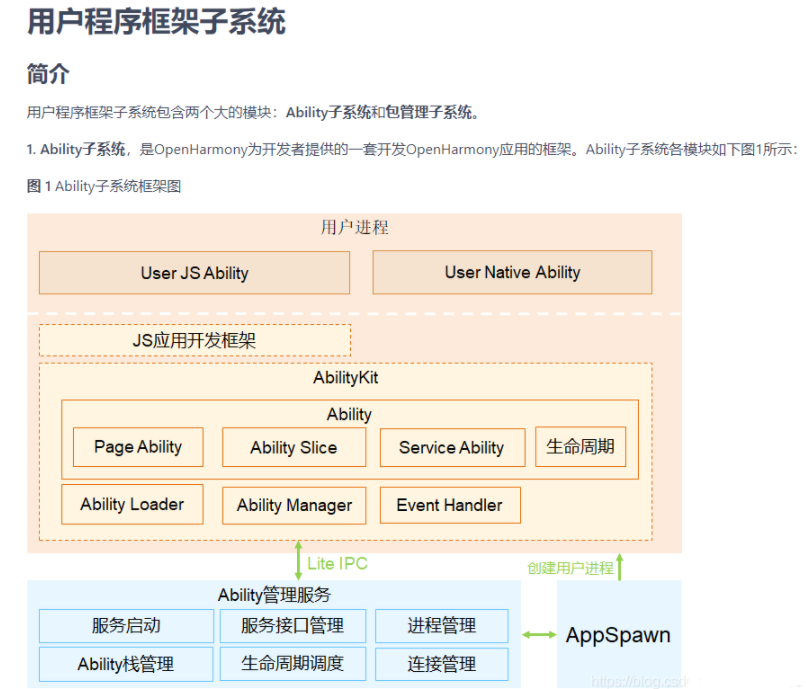The height and width of the screenshot is (689, 806).
Task: Select the Ability Slice module
Action: click(x=293, y=447)
